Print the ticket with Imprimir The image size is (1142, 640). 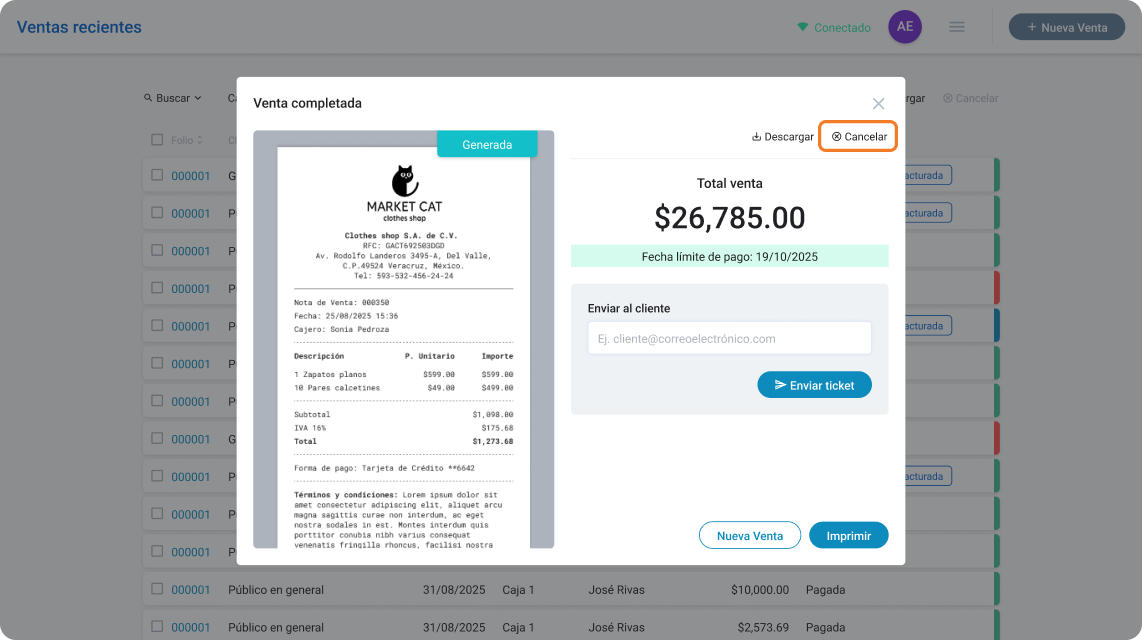(848, 536)
